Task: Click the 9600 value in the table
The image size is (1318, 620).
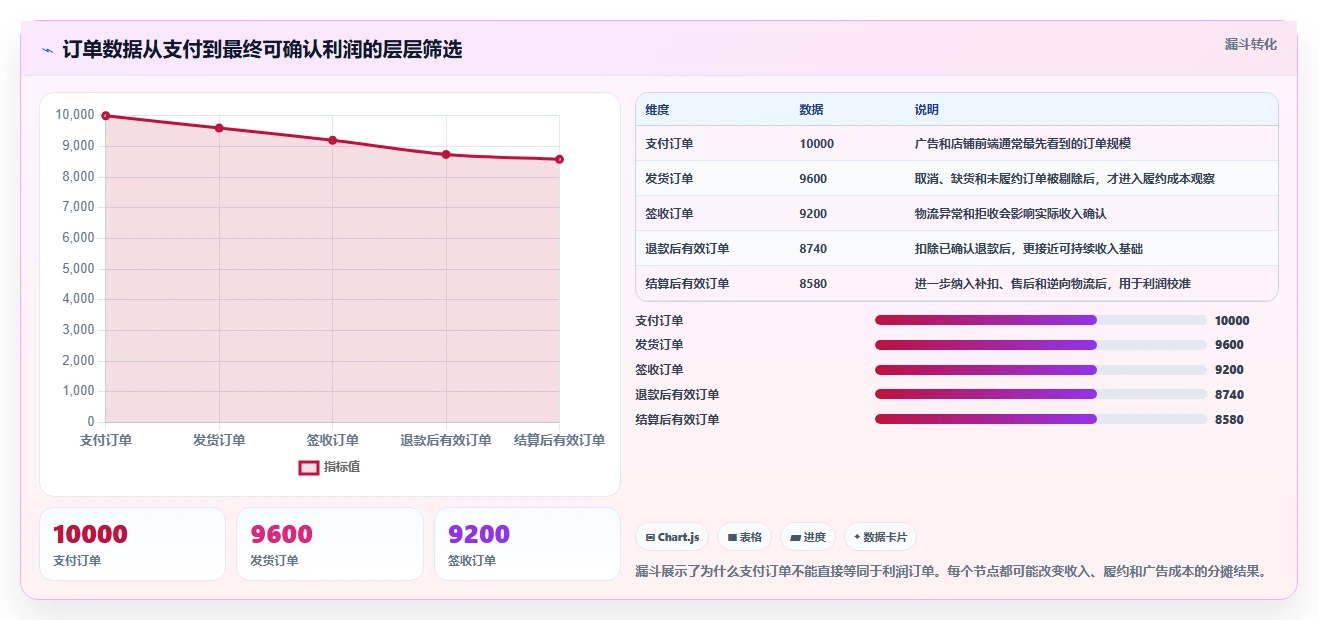Action: [814, 179]
